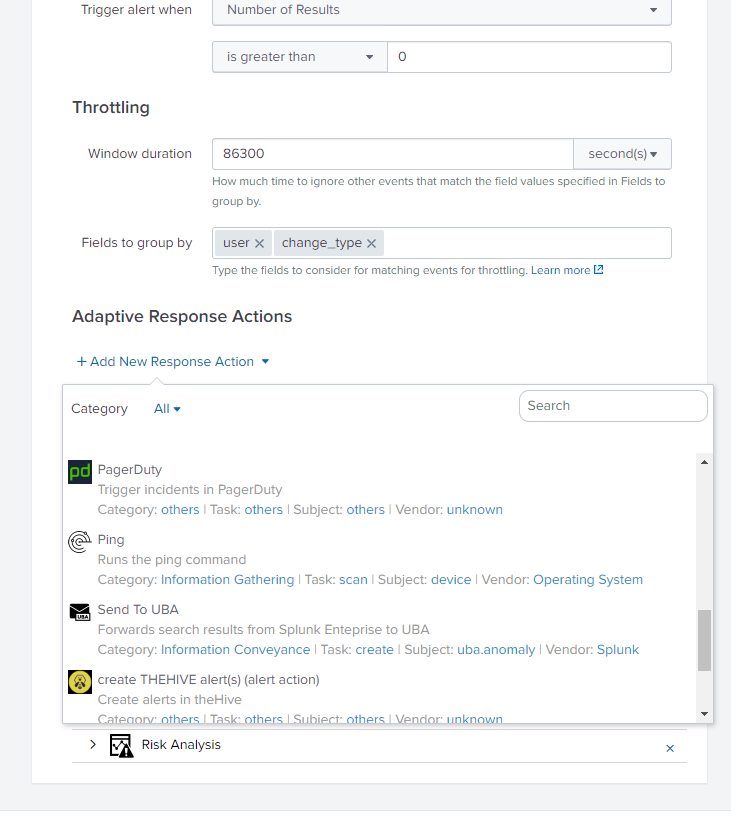Click the Risk Analysis icon
This screenshot has width=731, height=819.
point(121,745)
